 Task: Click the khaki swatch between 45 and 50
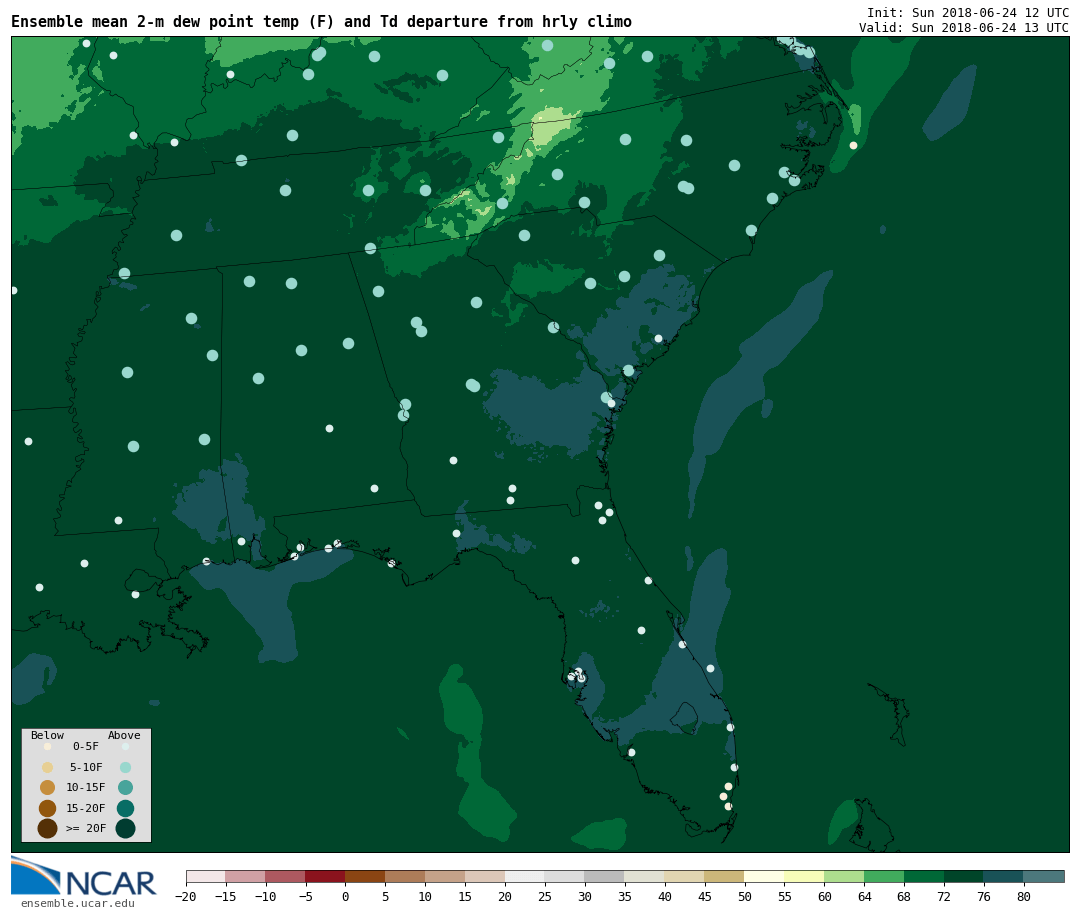pos(725,876)
